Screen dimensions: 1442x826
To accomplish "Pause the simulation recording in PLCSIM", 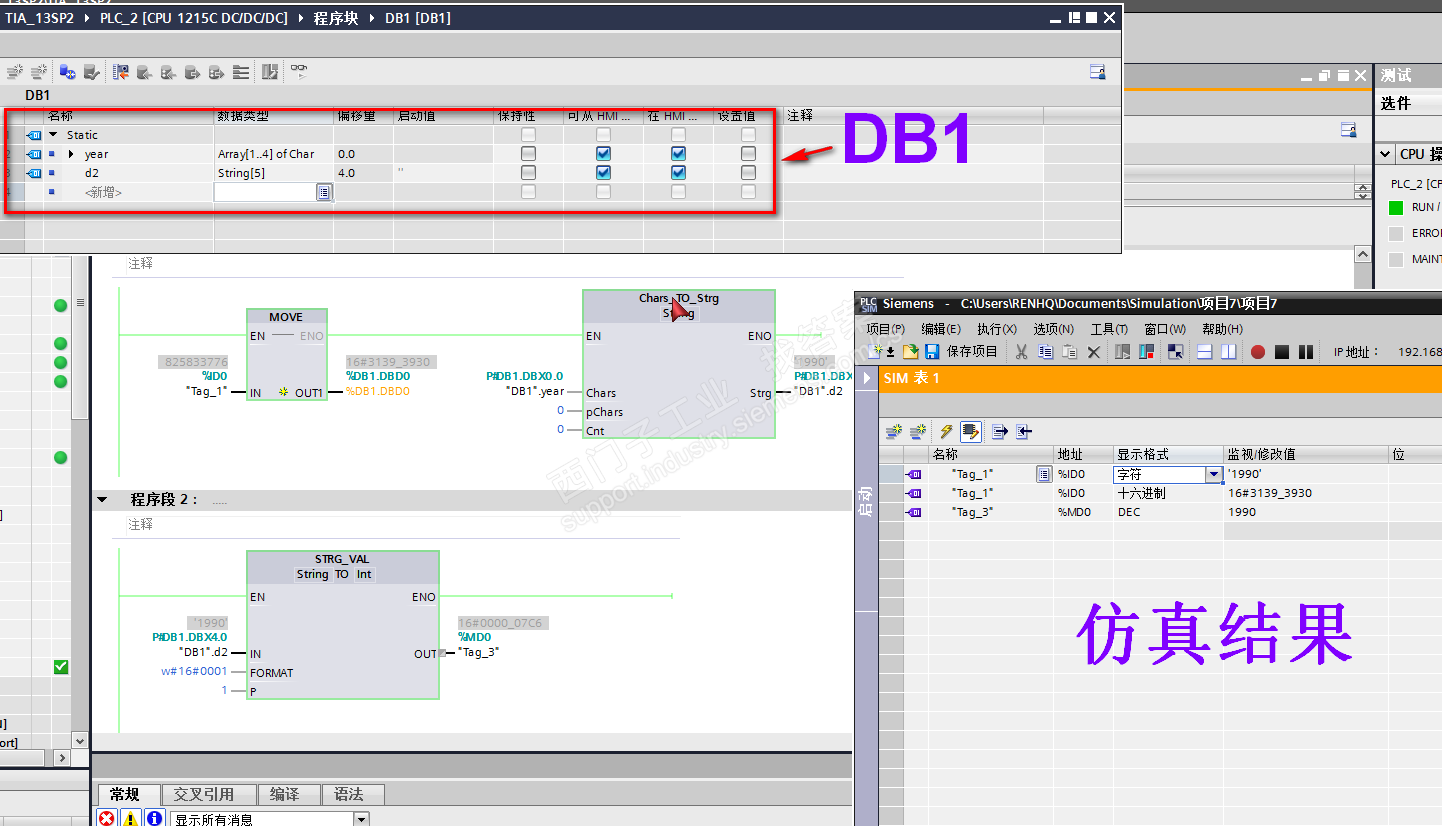I will point(1305,352).
